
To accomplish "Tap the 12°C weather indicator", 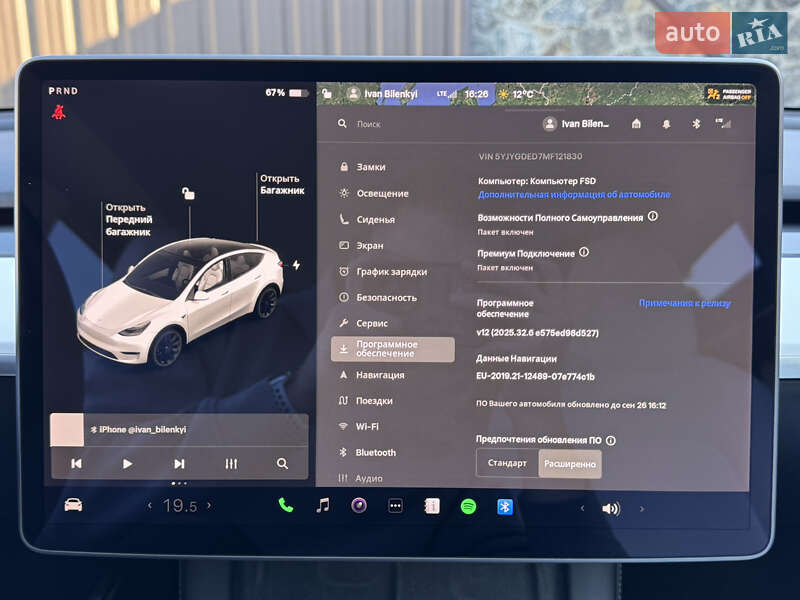I will (x=516, y=94).
